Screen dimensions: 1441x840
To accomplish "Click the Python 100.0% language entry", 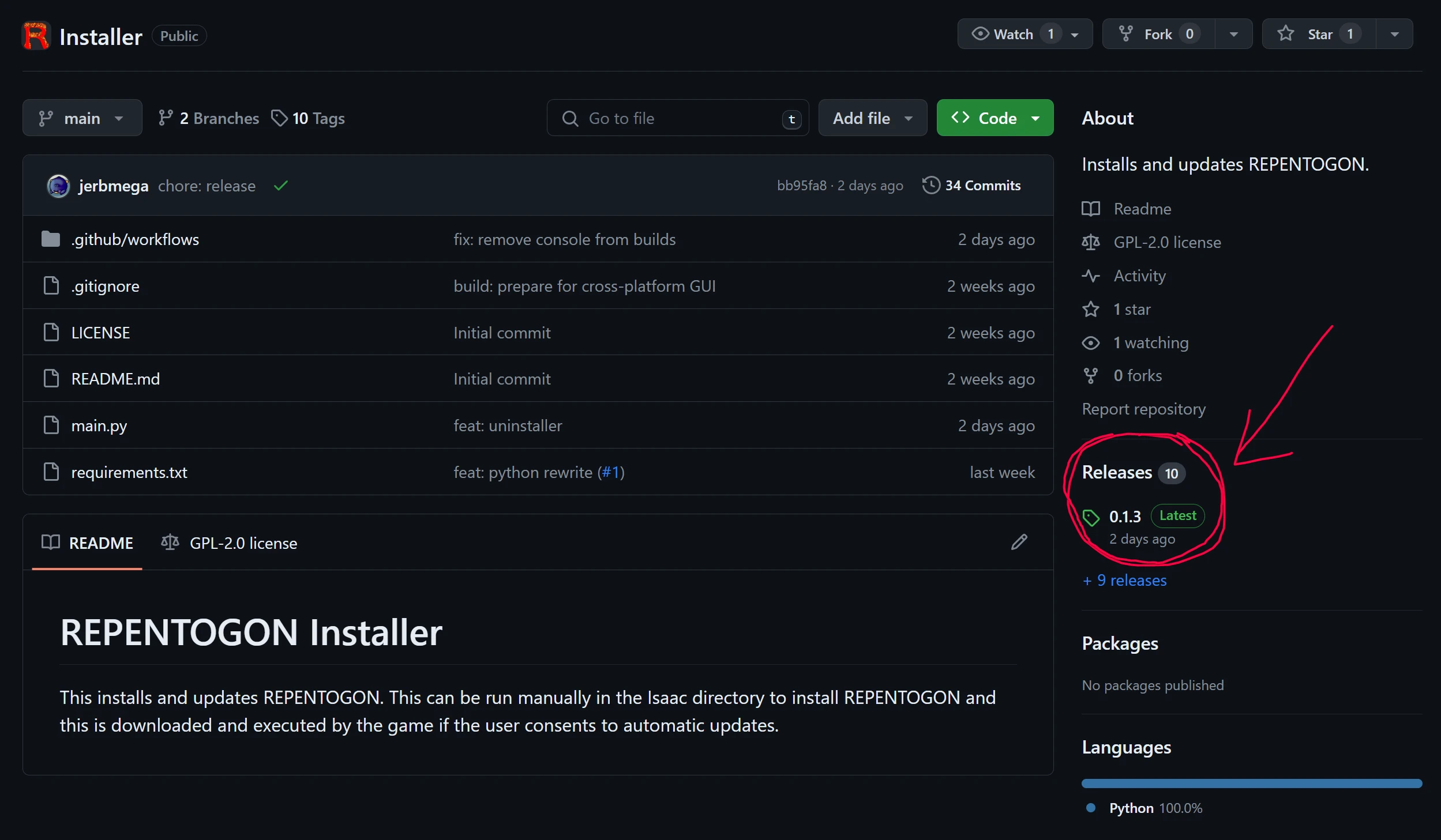I will [x=1144, y=808].
